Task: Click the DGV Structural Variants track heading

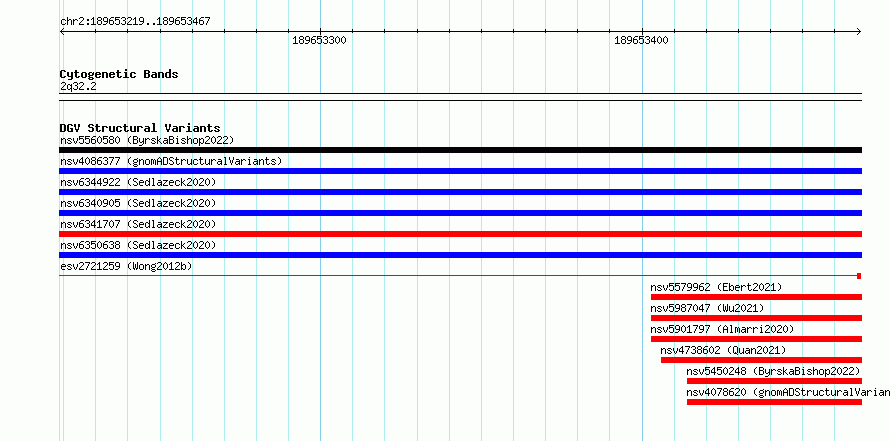Action: 140,128
